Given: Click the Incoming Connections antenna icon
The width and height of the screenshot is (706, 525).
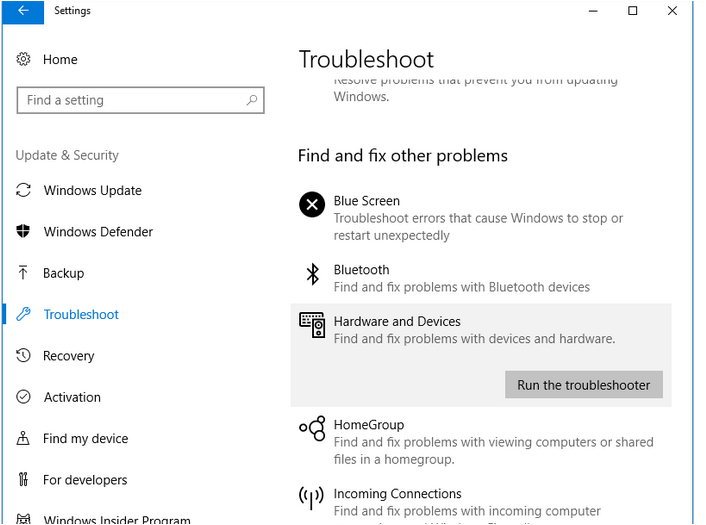Looking at the screenshot, I should click(x=312, y=497).
